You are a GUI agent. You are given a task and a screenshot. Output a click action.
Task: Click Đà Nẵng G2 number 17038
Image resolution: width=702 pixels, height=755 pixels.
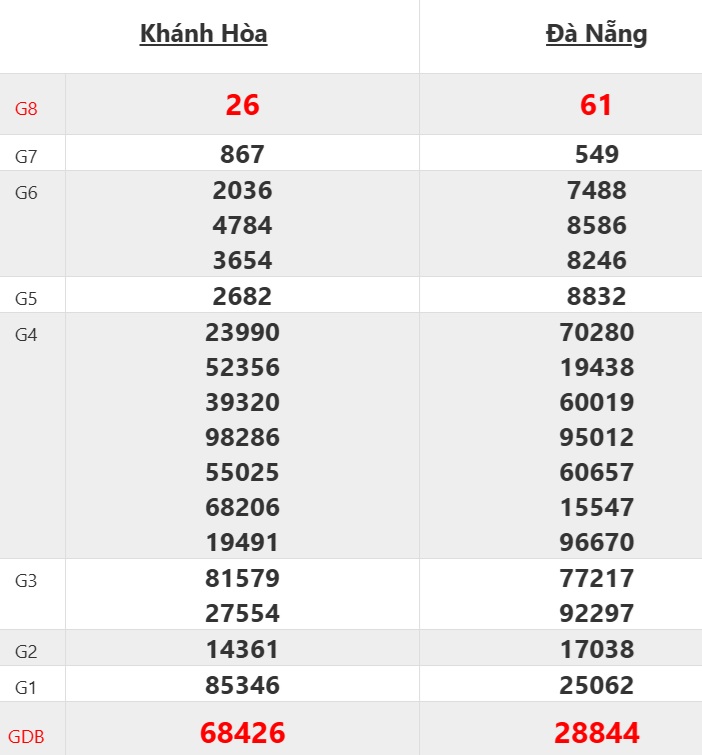tap(596, 650)
